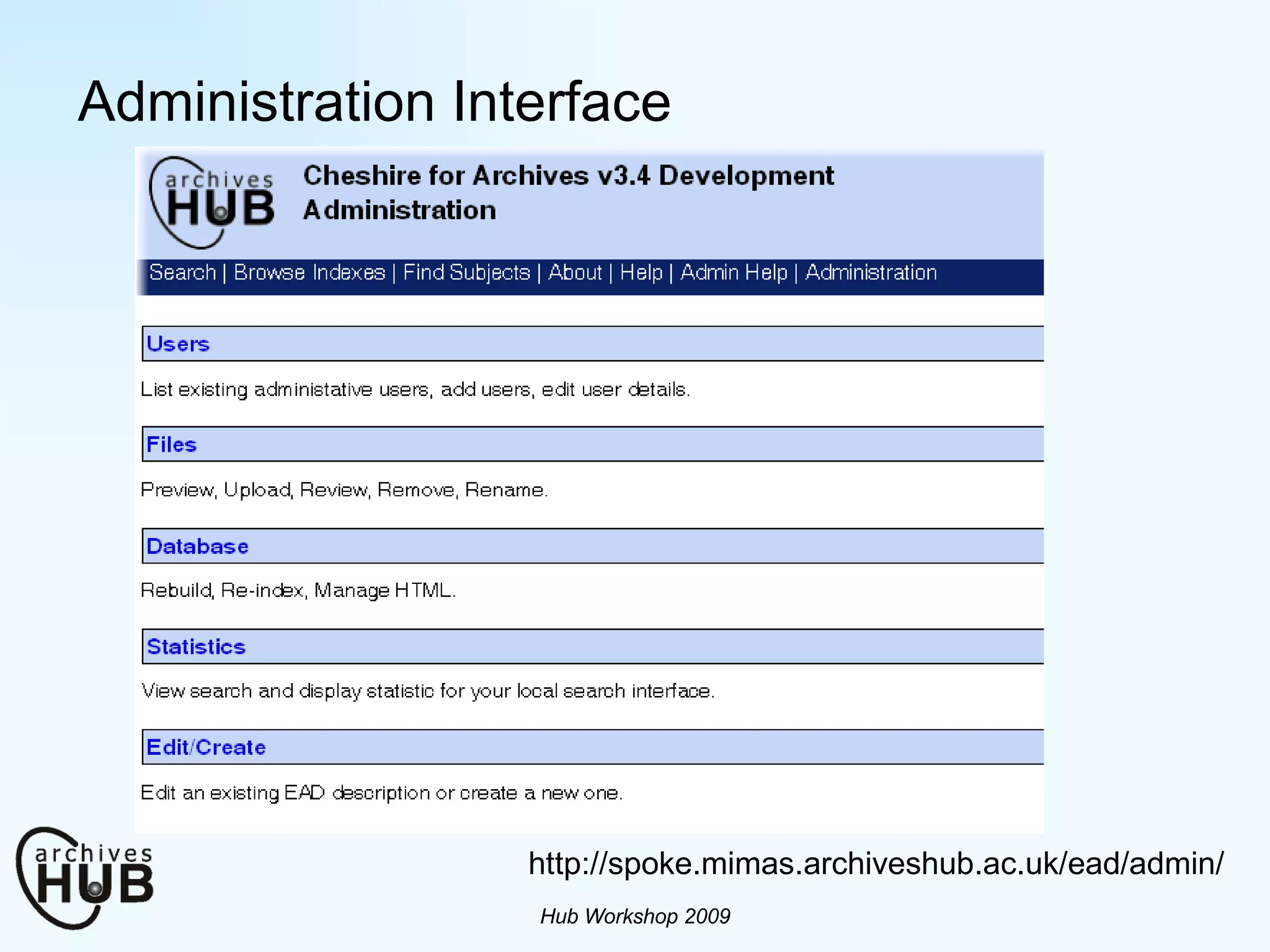
Task: Click the 'Preview, Upload, Review, Remove, Rename.' text
Action: pos(344,490)
